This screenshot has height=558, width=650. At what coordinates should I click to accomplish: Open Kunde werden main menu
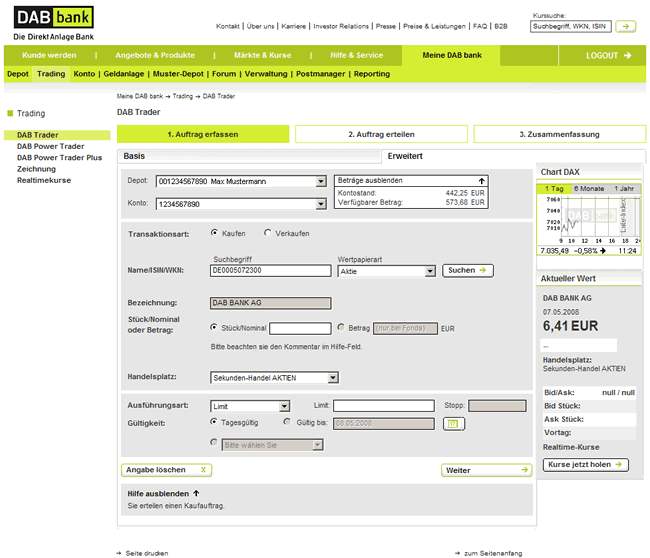pos(49,55)
